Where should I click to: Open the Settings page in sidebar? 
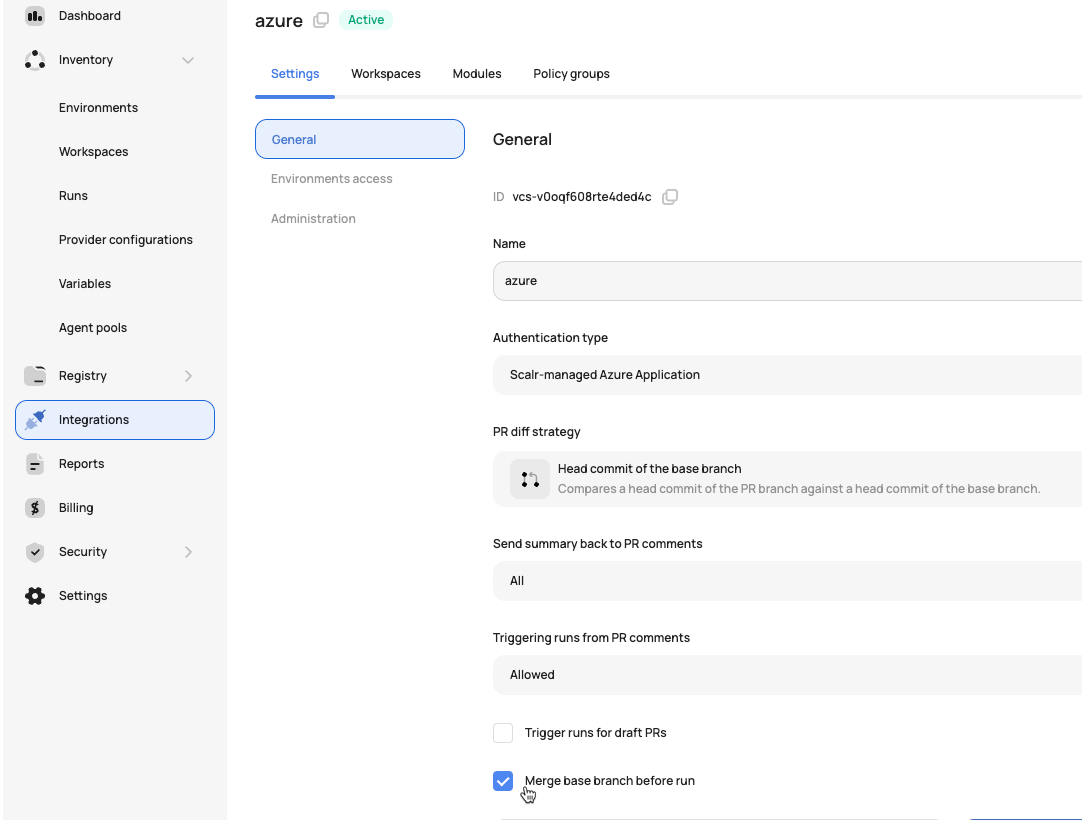(83, 596)
